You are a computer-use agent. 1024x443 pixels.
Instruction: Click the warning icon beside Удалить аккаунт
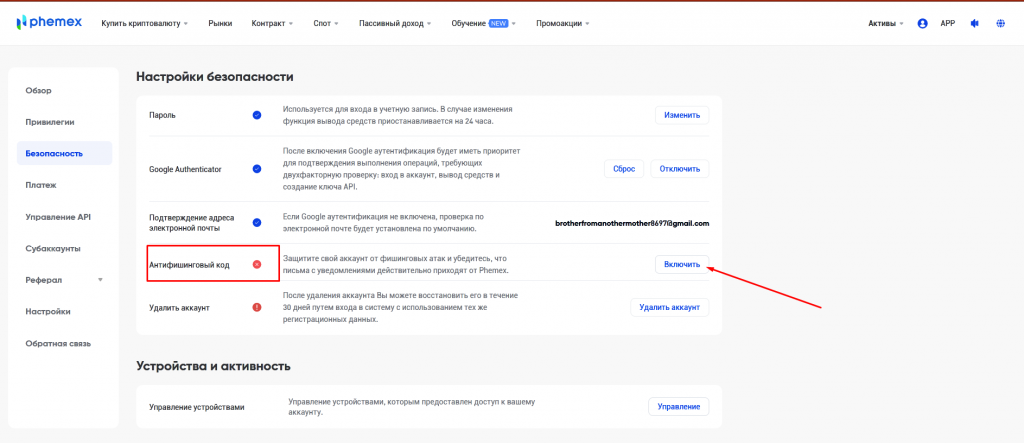(x=257, y=307)
